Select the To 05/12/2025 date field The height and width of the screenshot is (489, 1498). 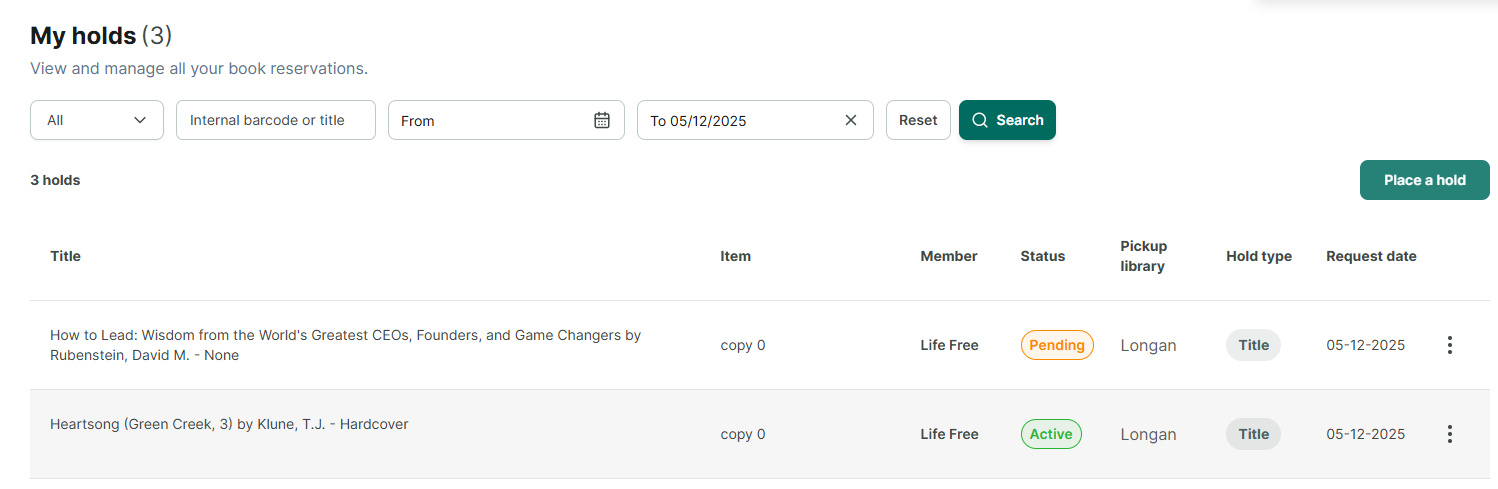pos(755,120)
